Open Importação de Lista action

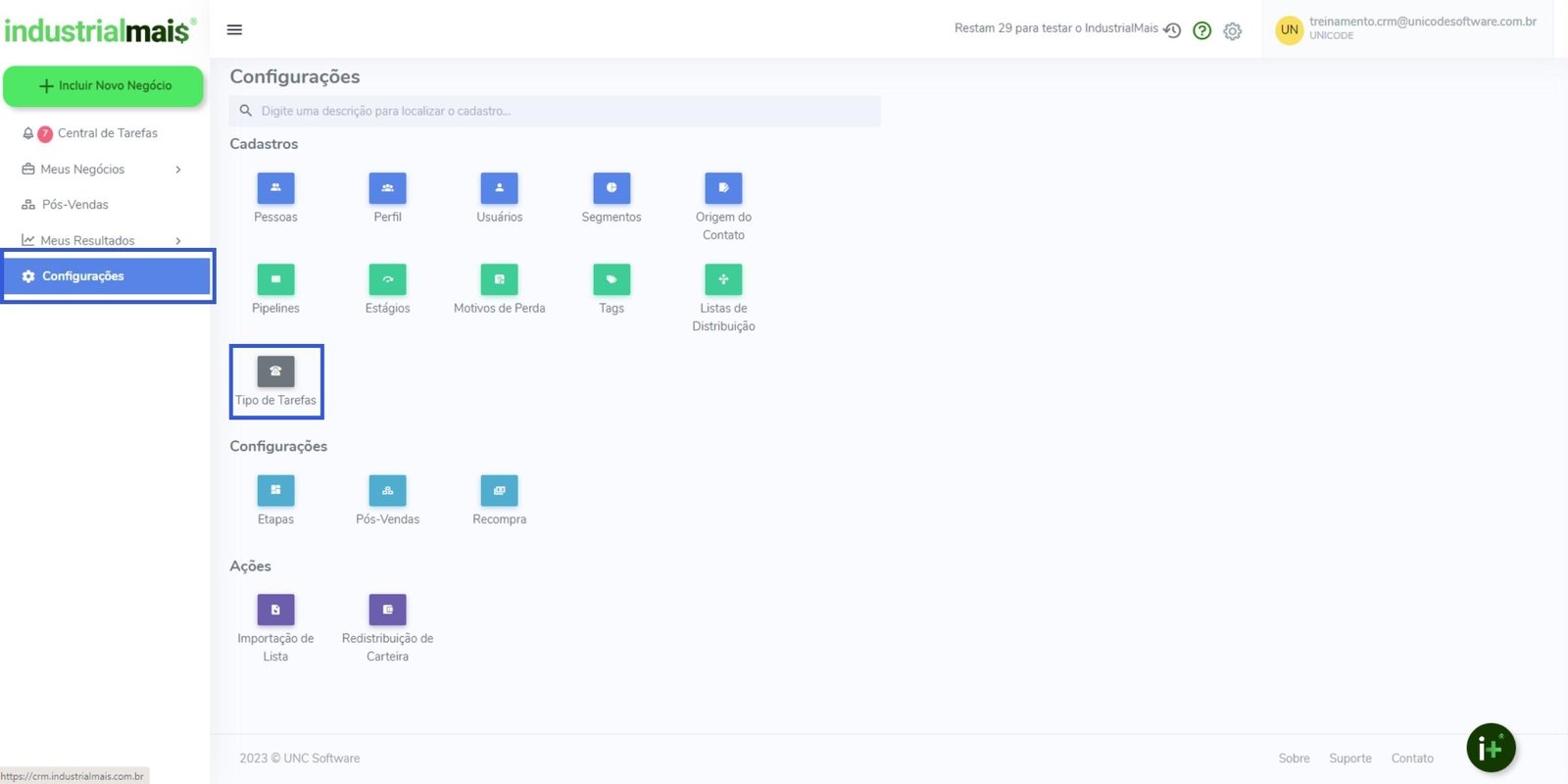(275, 610)
